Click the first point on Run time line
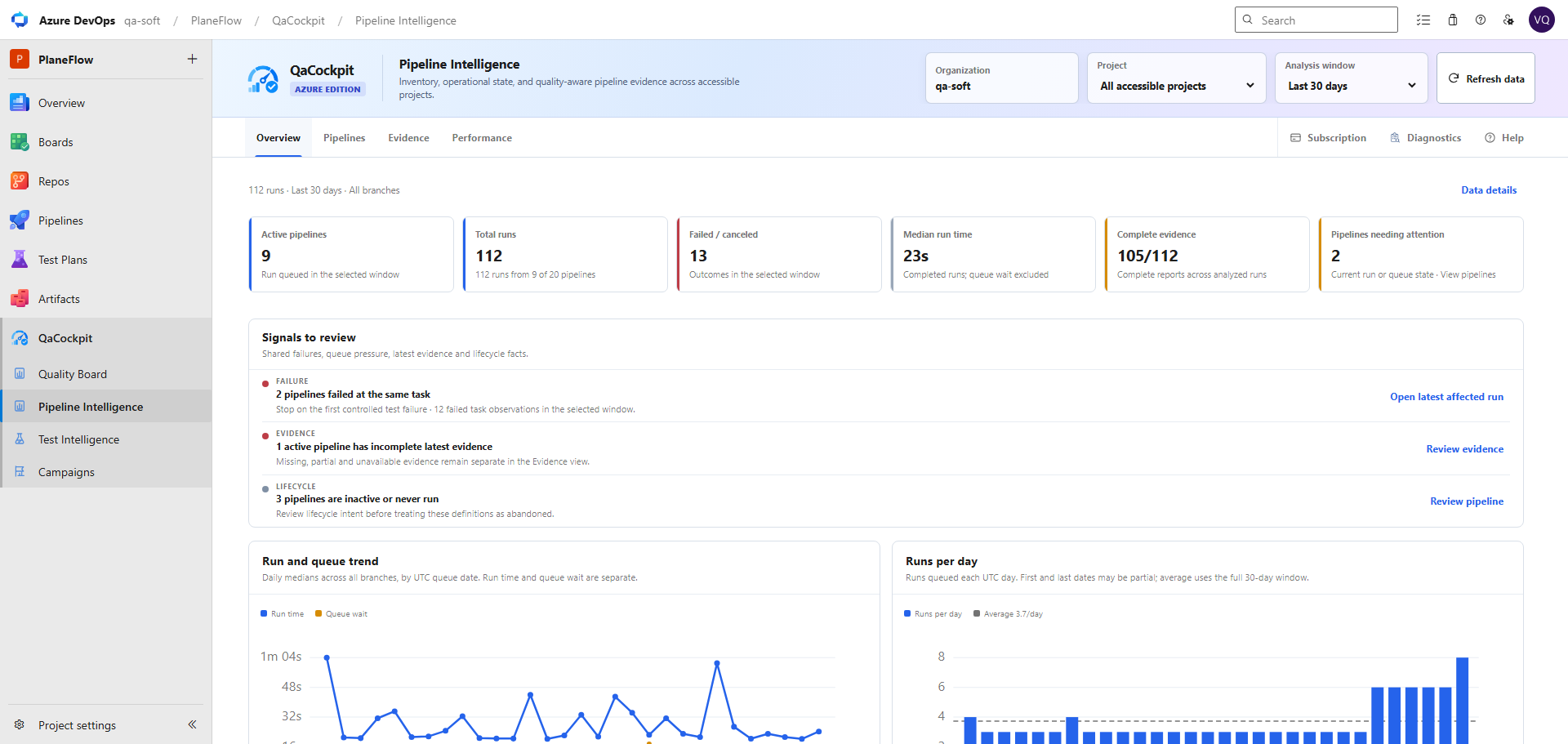 pyautogui.click(x=327, y=657)
